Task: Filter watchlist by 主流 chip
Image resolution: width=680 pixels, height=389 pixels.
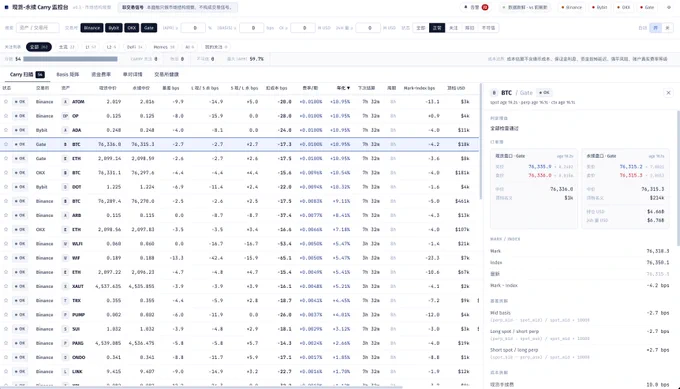Action: coord(66,47)
